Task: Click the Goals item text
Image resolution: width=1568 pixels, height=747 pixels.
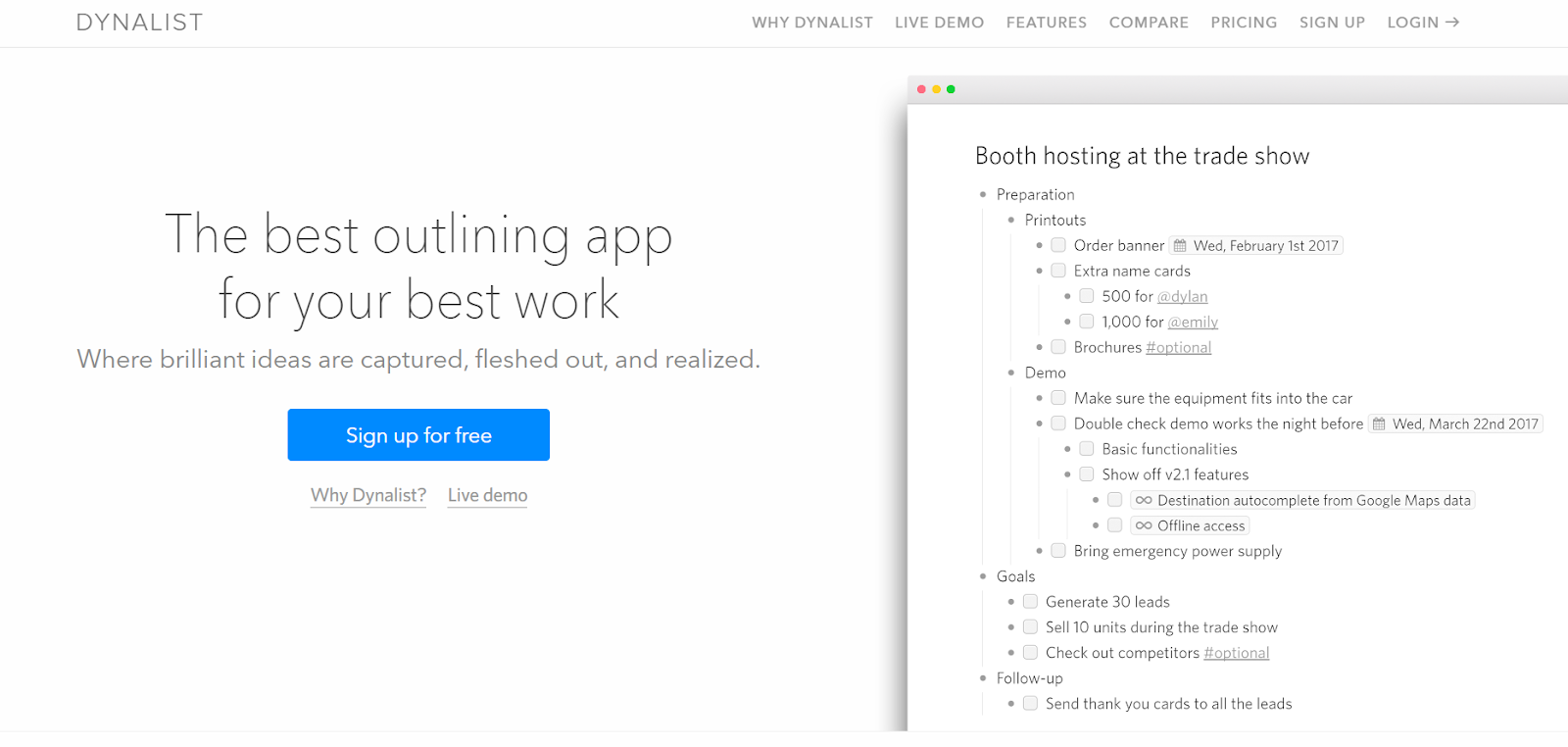Action: click(1016, 577)
